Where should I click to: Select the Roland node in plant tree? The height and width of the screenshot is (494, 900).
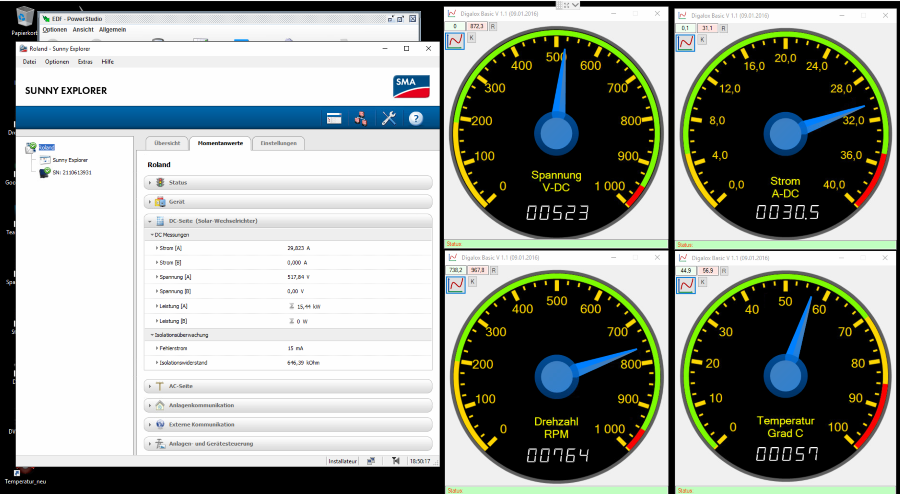tap(46, 147)
